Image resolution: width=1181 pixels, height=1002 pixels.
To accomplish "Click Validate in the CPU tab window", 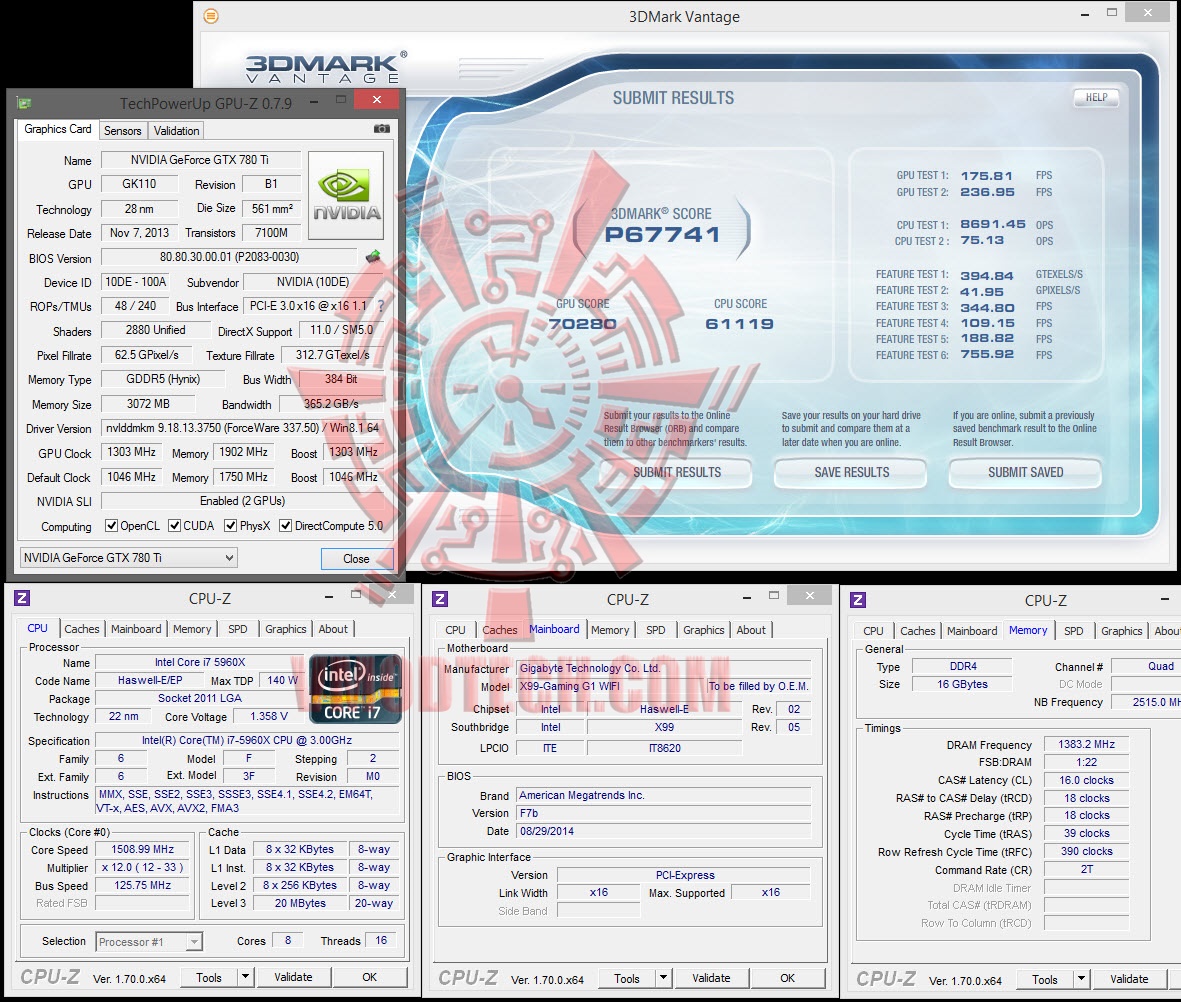I will [293, 977].
